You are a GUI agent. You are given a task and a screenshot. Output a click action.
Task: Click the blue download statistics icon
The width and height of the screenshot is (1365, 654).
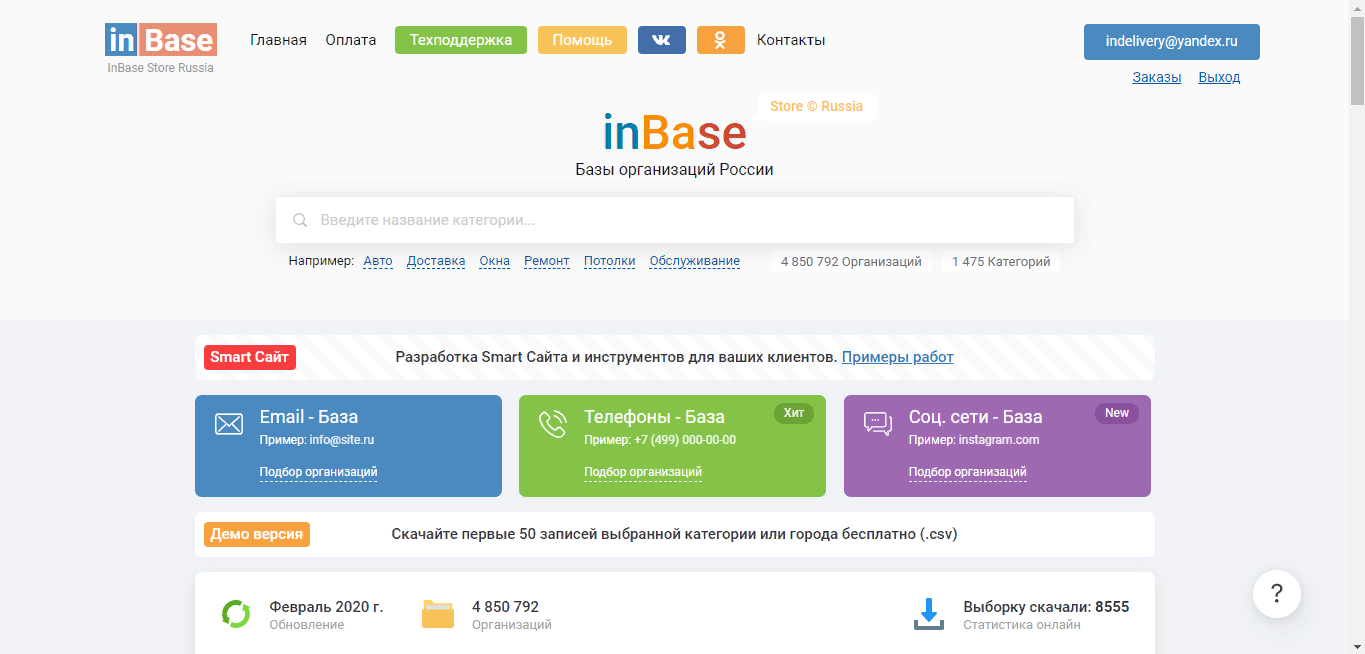929,614
